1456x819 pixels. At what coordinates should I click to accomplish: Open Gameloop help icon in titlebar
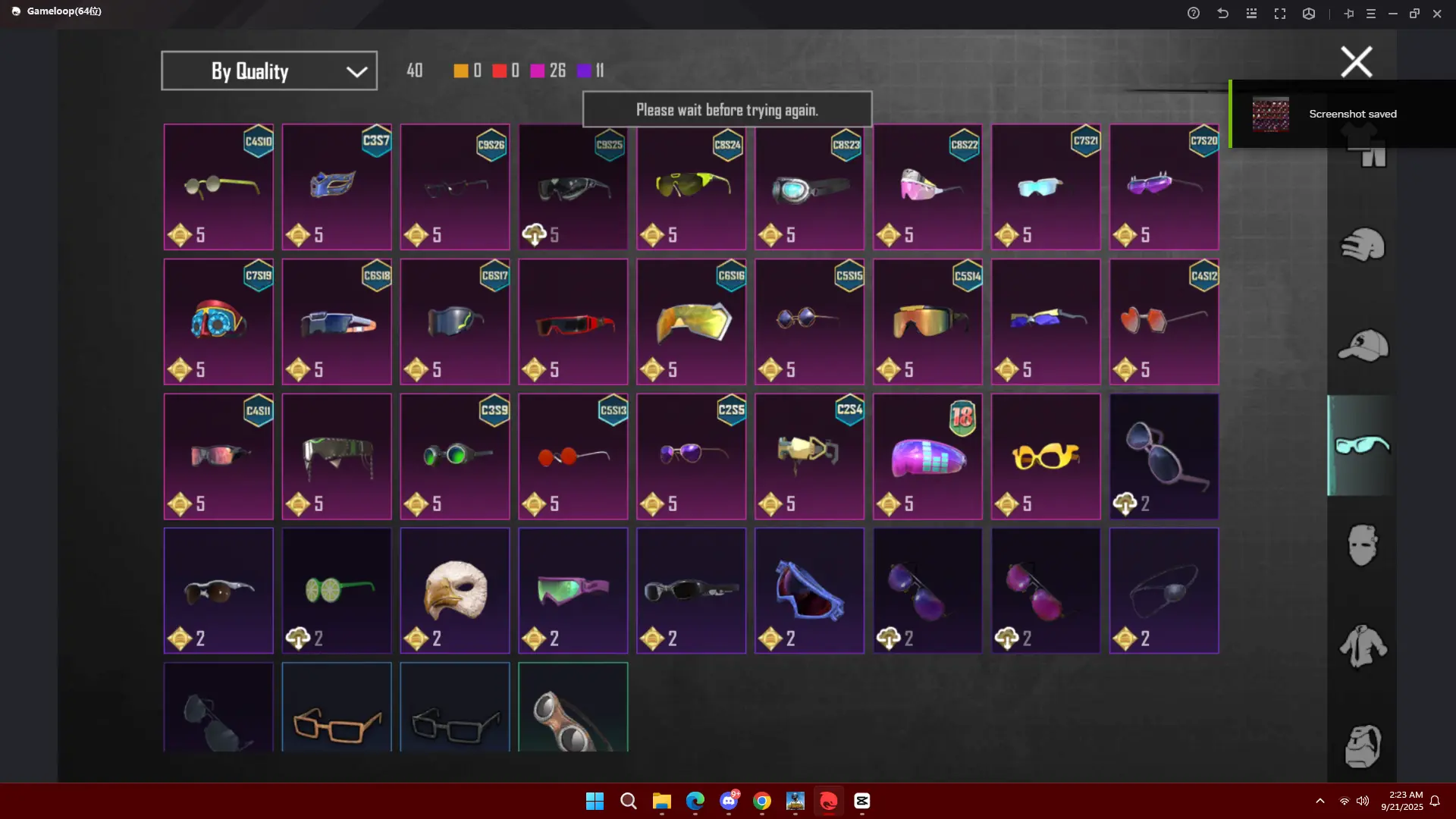(1194, 14)
